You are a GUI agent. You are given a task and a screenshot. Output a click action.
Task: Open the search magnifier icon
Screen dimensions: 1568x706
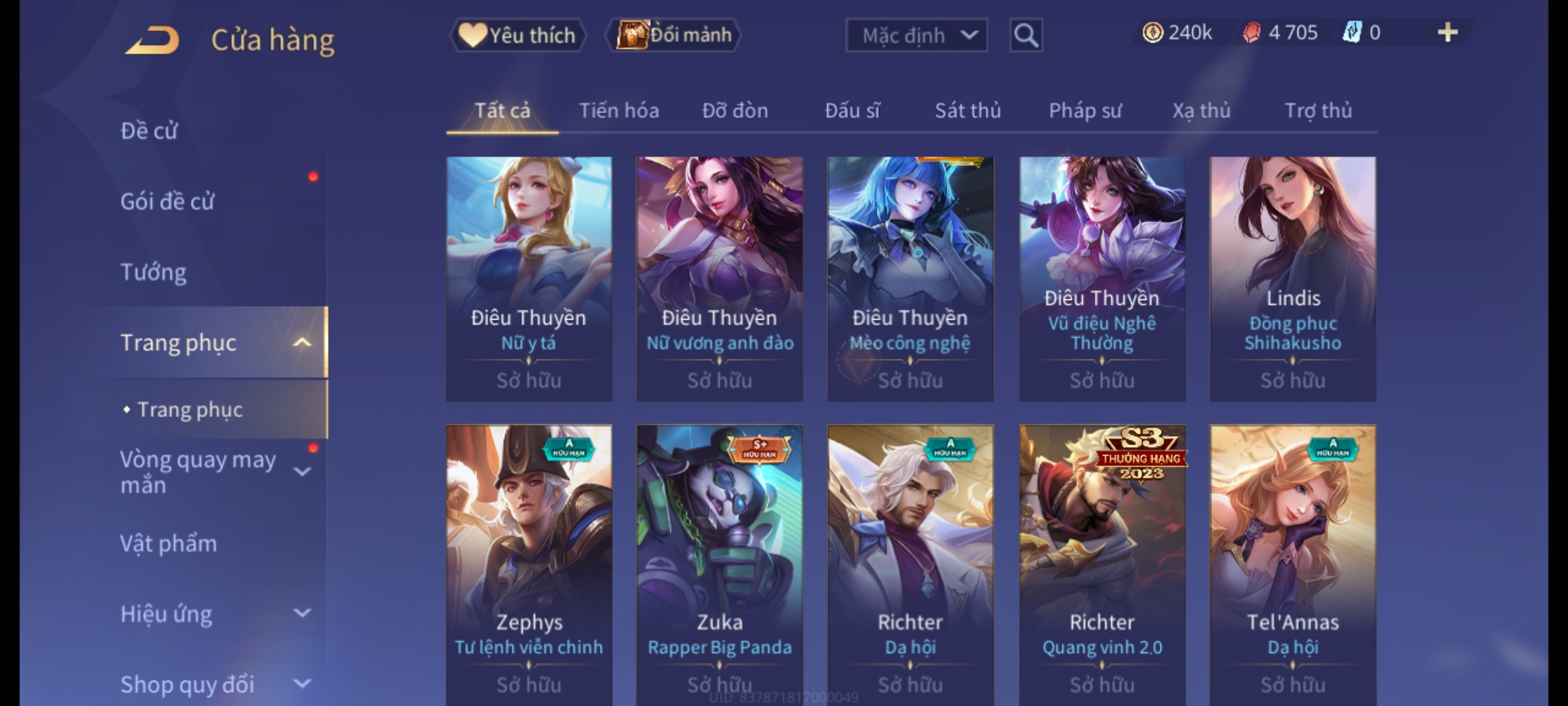[x=1026, y=35]
